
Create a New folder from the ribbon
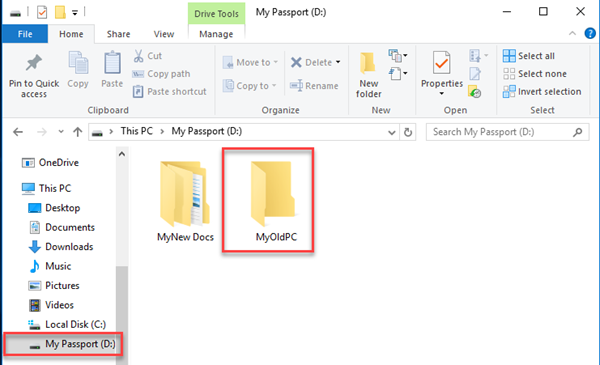click(368, 74)
